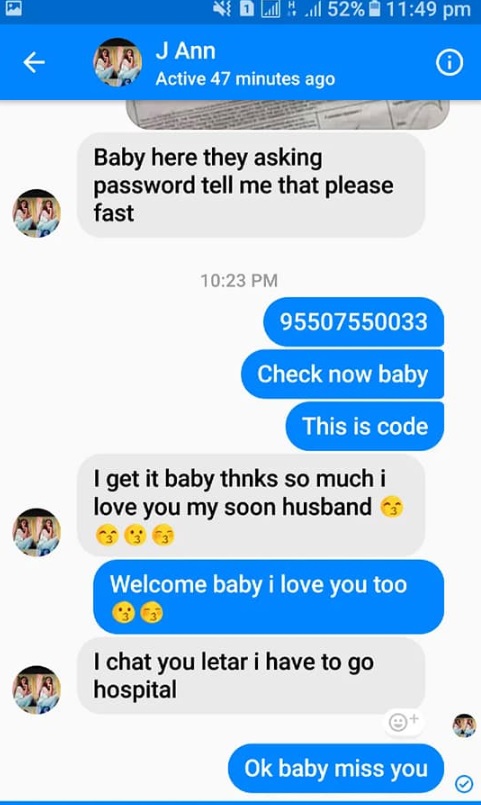Open conversation info icon

[x=449, y=63]
